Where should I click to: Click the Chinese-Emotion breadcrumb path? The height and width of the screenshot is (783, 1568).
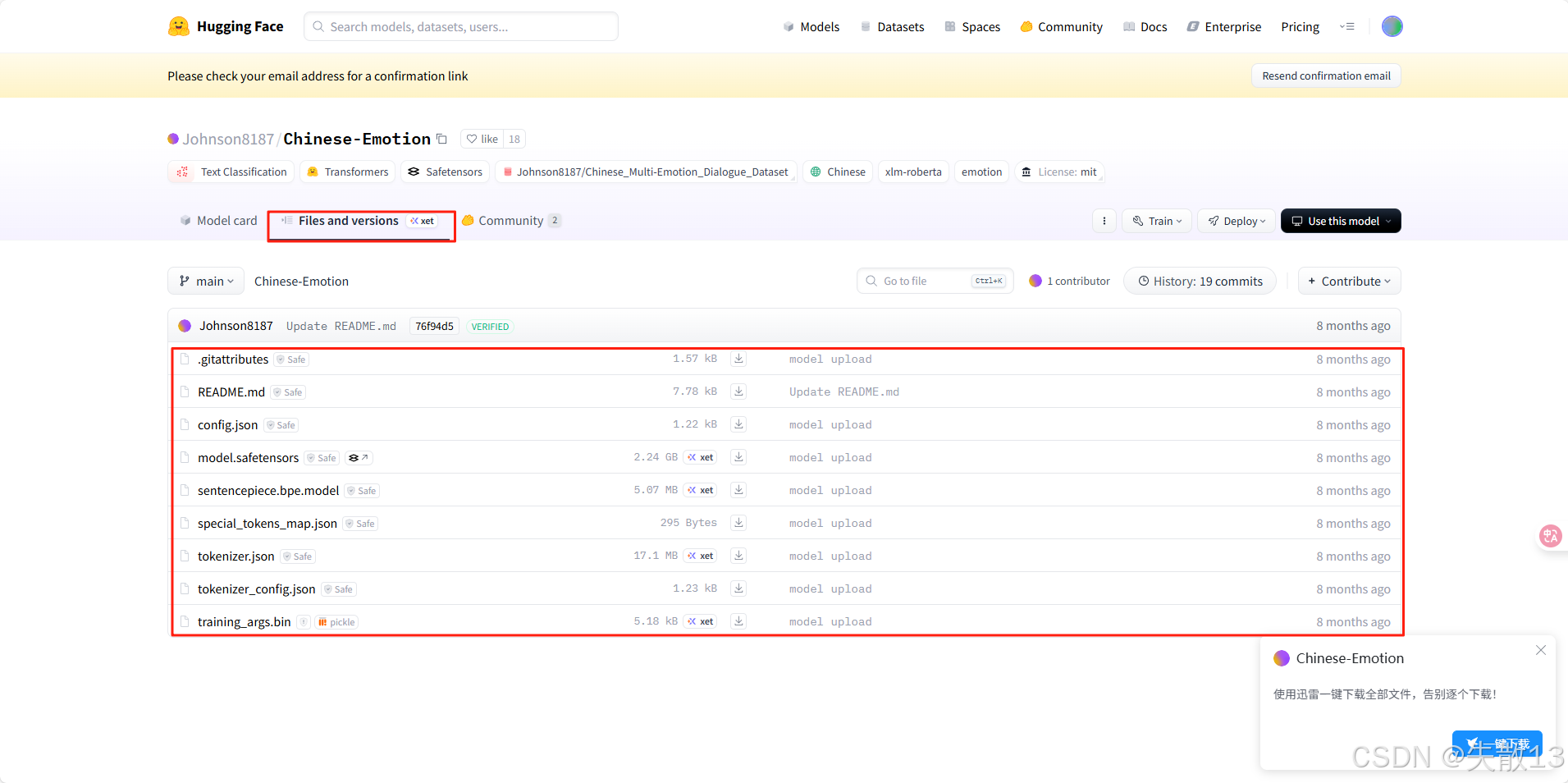click(301, 281)
